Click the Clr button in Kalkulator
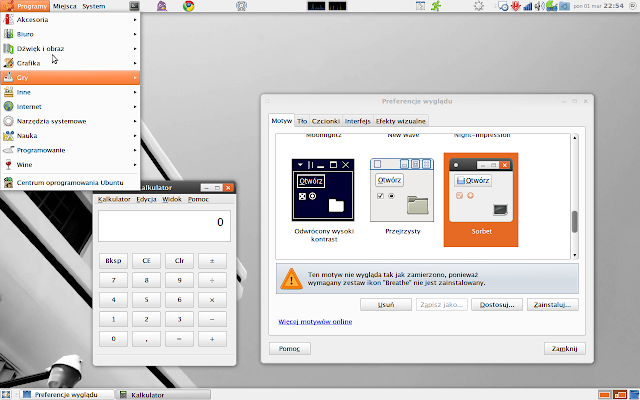 tap(179, 260)
